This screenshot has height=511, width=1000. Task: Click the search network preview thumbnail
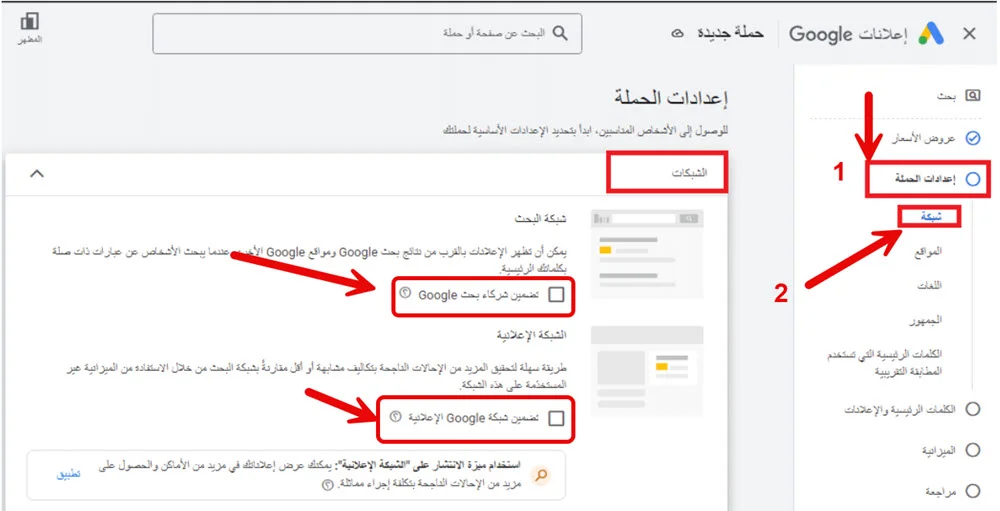pyautogui.click(x=647, y=254)
